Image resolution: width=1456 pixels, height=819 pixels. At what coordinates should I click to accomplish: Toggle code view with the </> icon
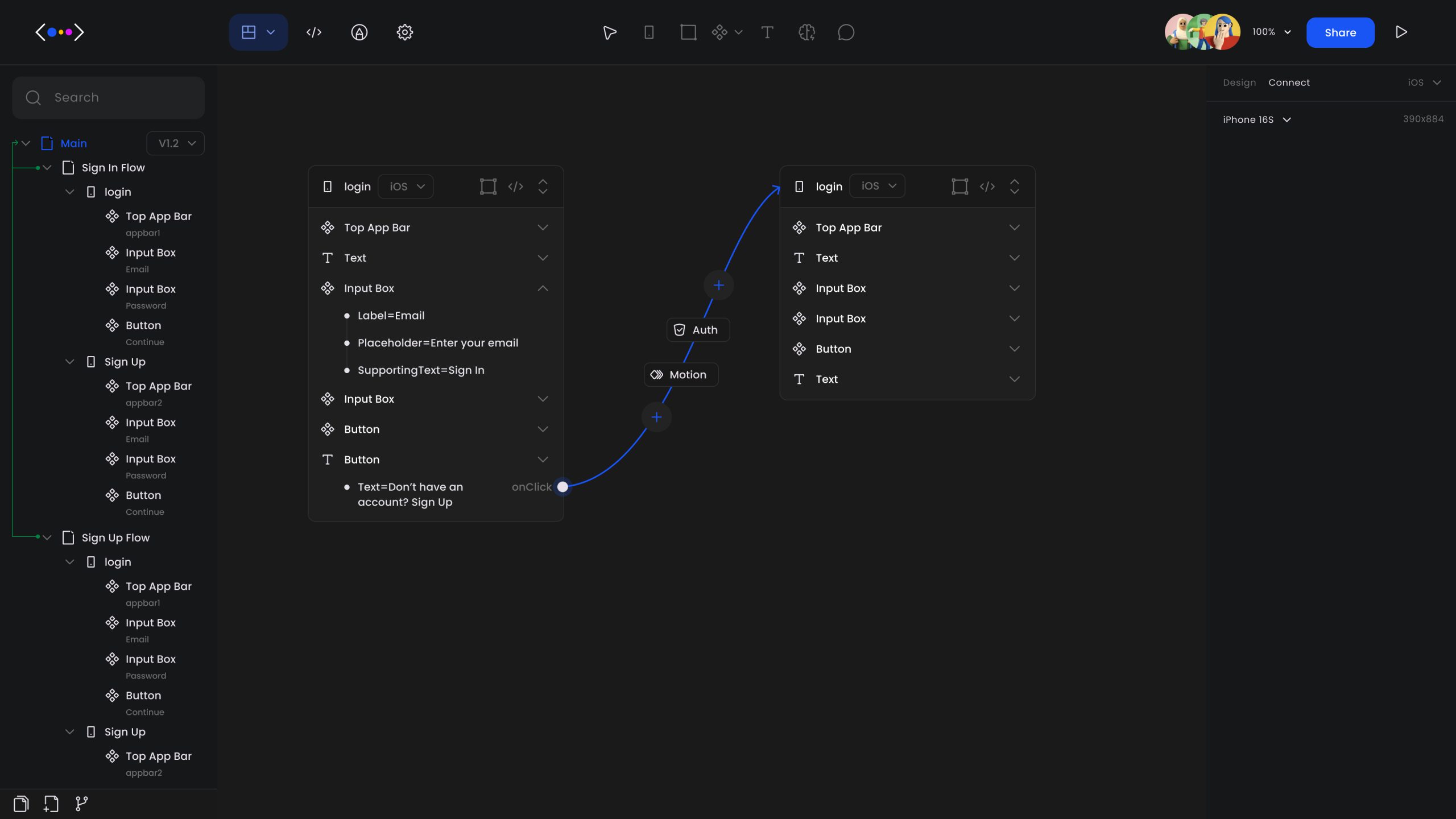click(x=313, y=32)
